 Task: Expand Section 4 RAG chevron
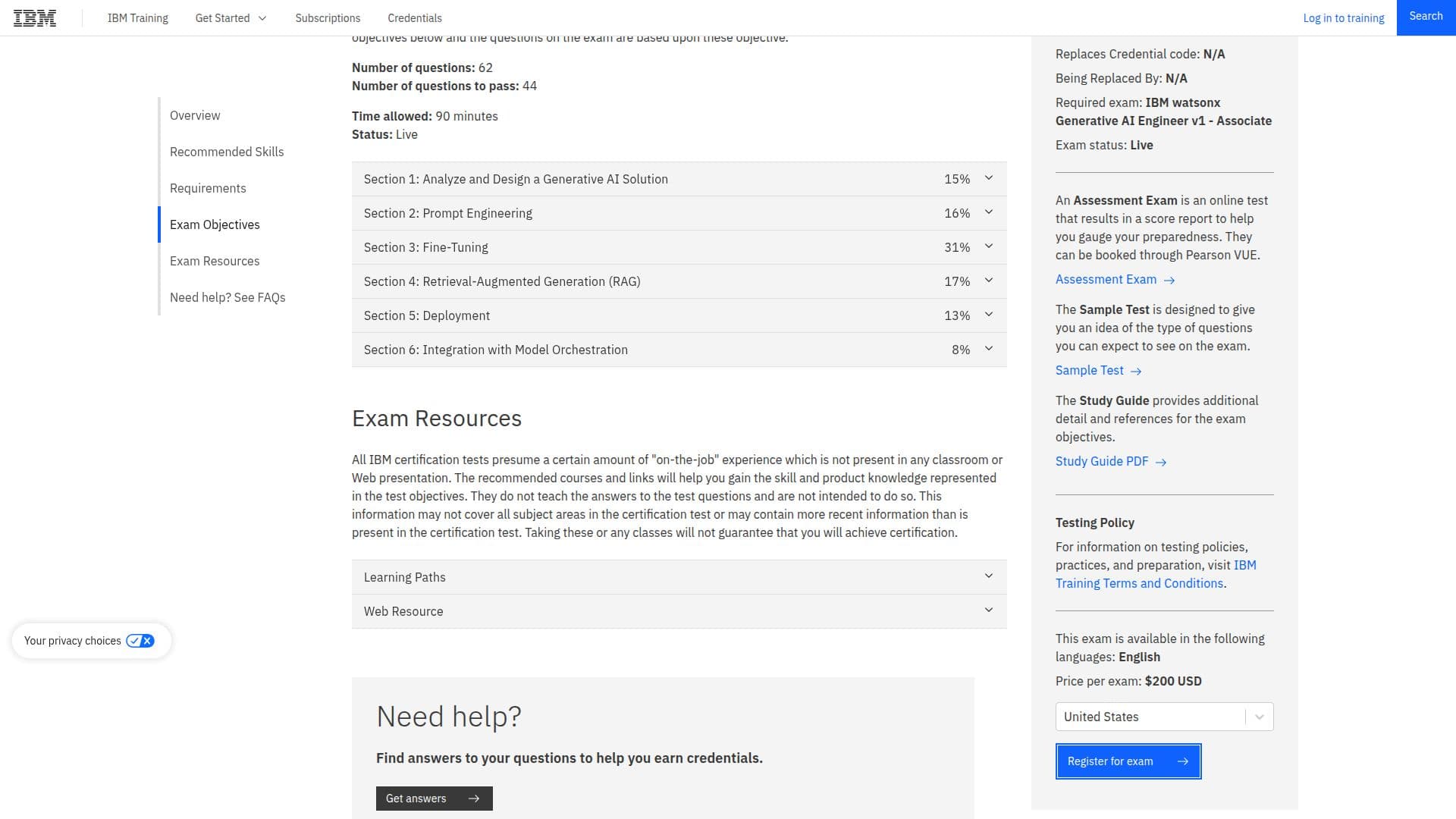tap(989, 281)
